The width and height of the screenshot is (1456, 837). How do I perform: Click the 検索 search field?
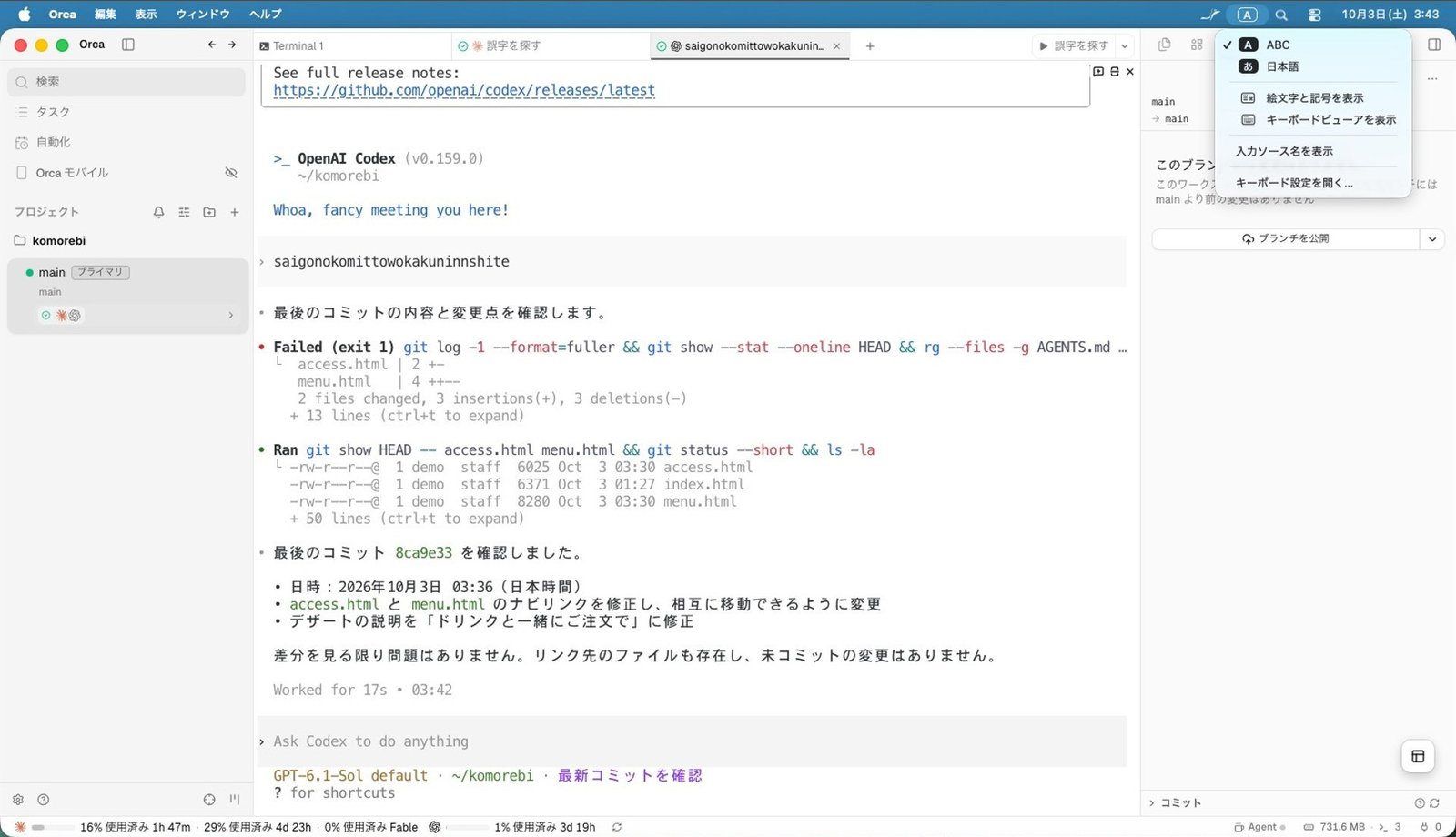coord(127,82)
